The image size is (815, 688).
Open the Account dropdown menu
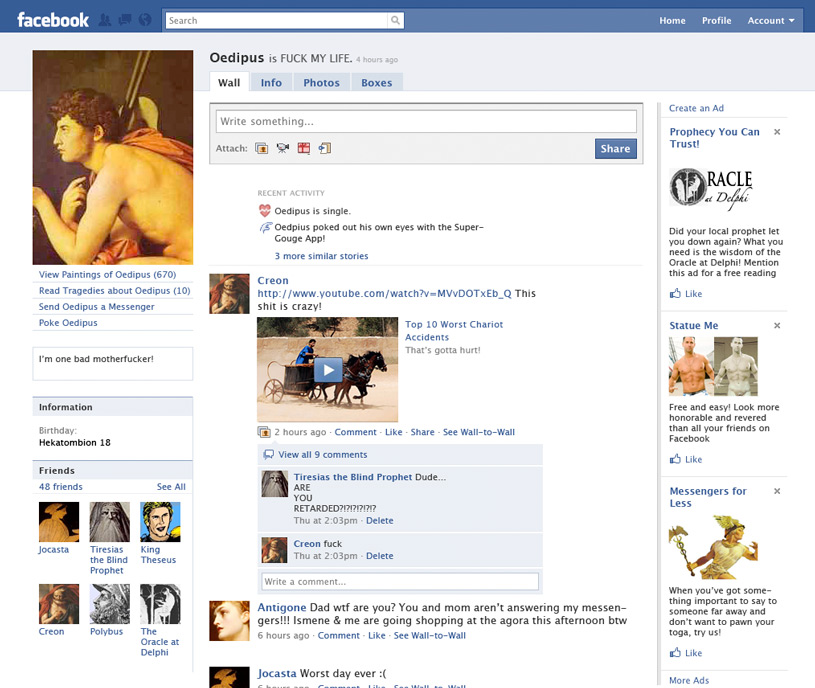click(x=771, y=20)
